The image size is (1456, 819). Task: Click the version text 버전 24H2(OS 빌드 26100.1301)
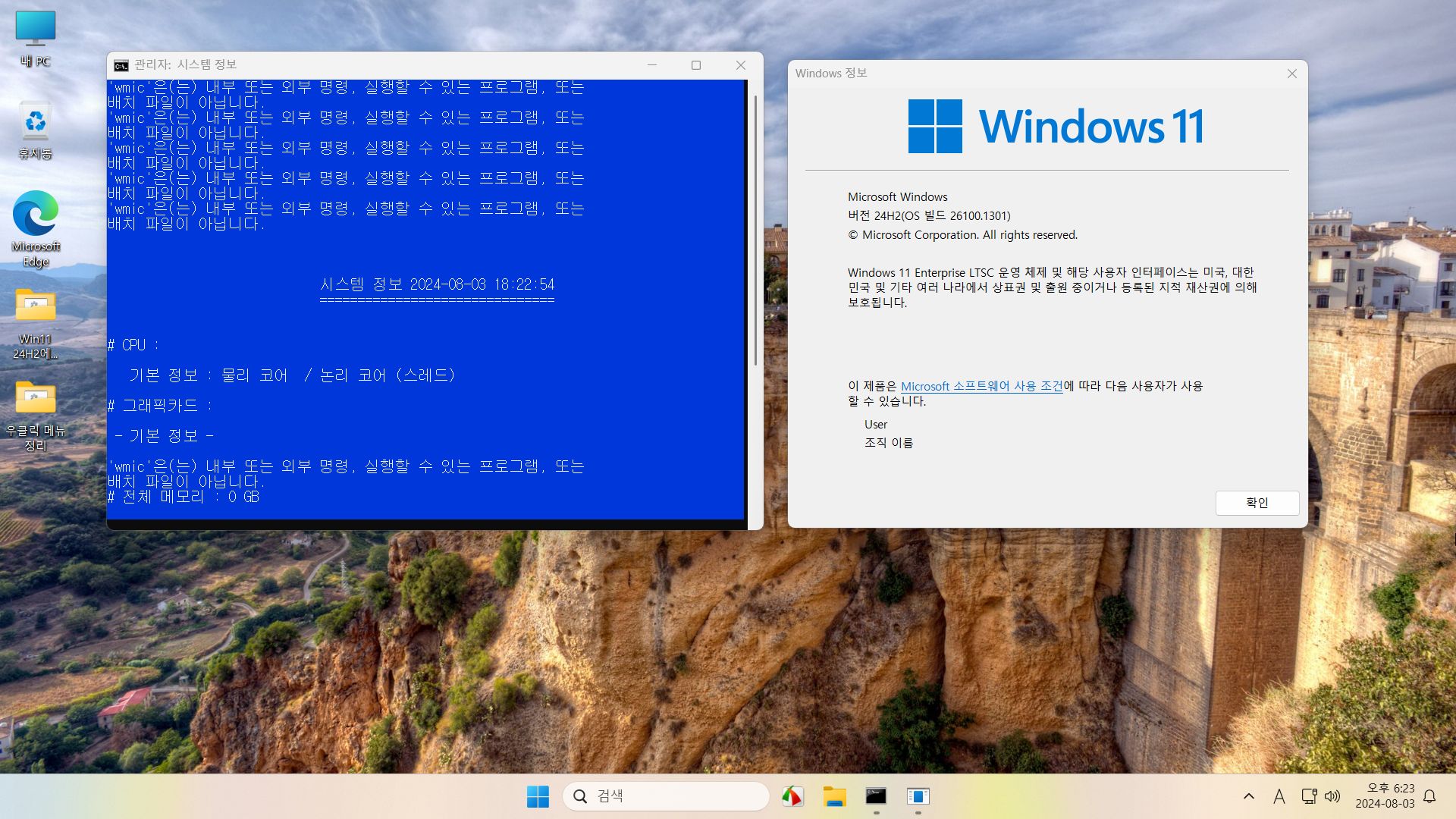[x=929, y=216]
